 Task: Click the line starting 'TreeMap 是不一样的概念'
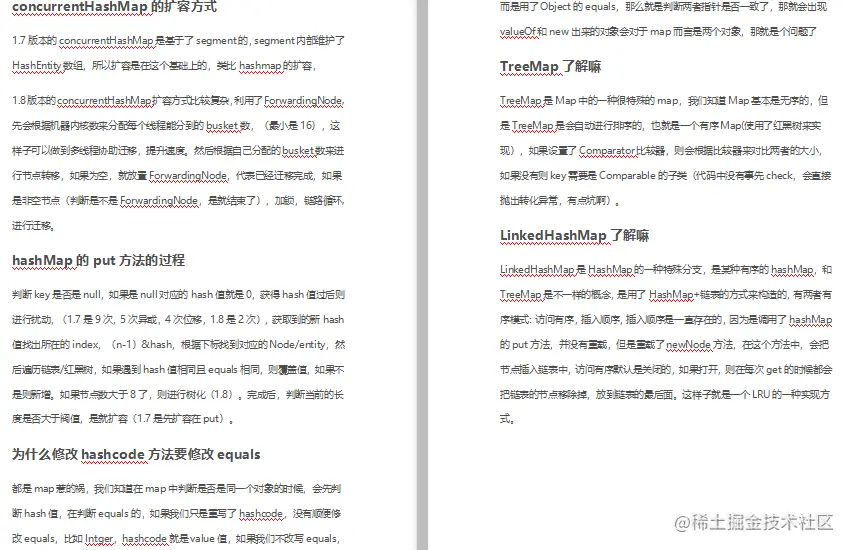pos(666,295)
